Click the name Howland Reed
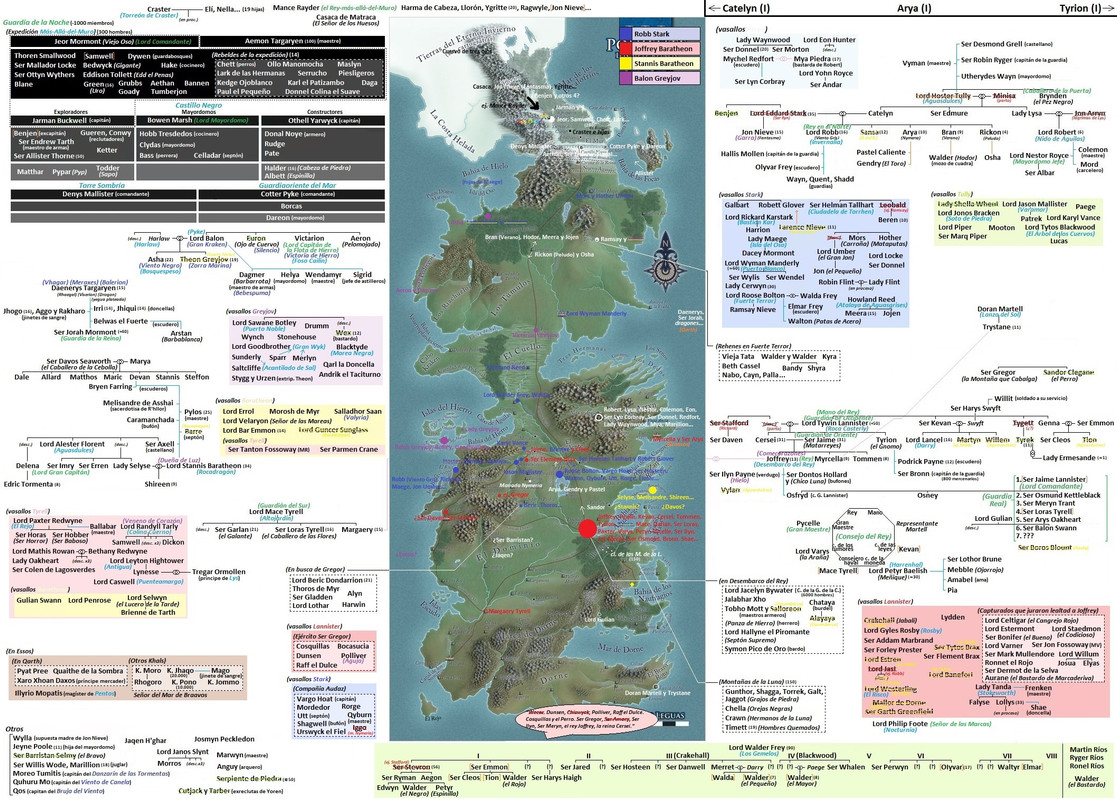This screenshot has width=1117, height=800. pyautogui.click(x=871, y=299)
